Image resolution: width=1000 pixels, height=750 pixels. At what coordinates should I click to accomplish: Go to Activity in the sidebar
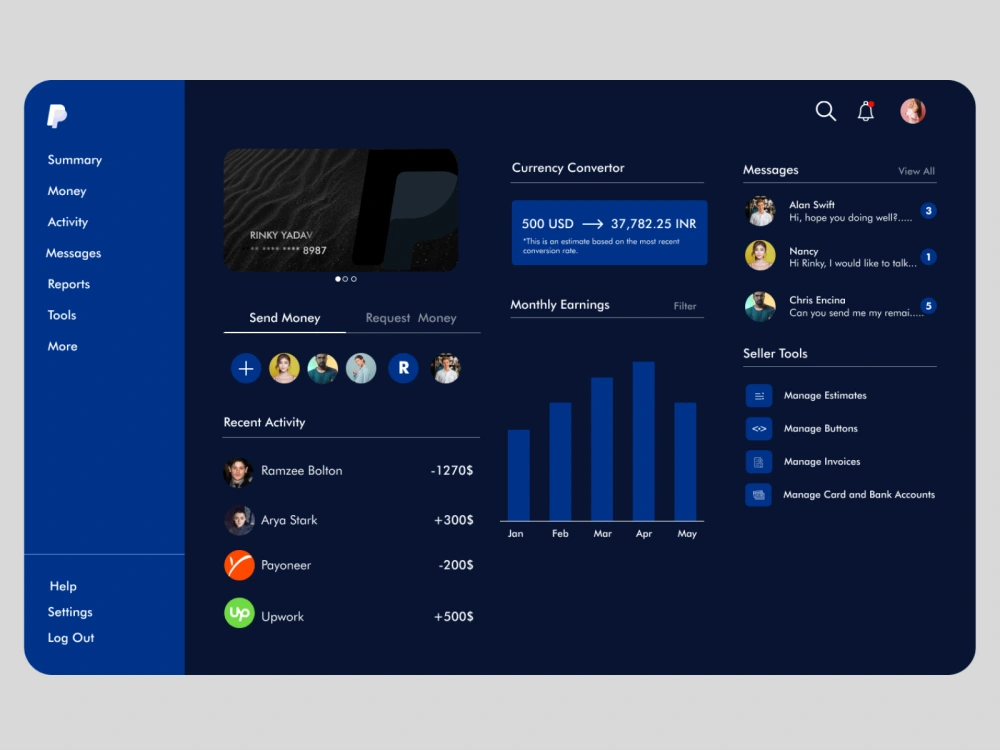(x=68, y=223)
